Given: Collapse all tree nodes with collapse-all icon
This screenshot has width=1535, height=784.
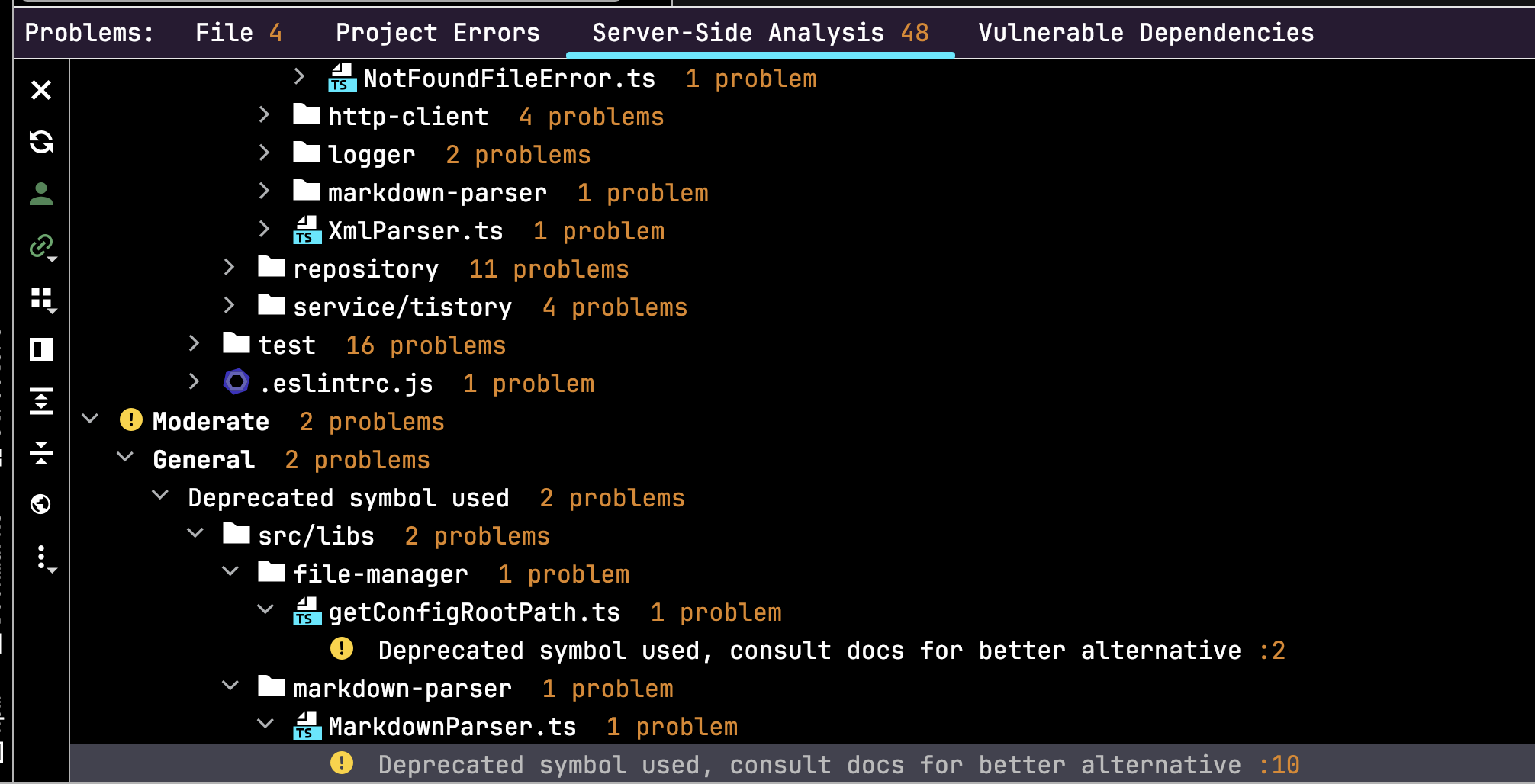Looking at the screenshot, I should (x=41, y=454).
